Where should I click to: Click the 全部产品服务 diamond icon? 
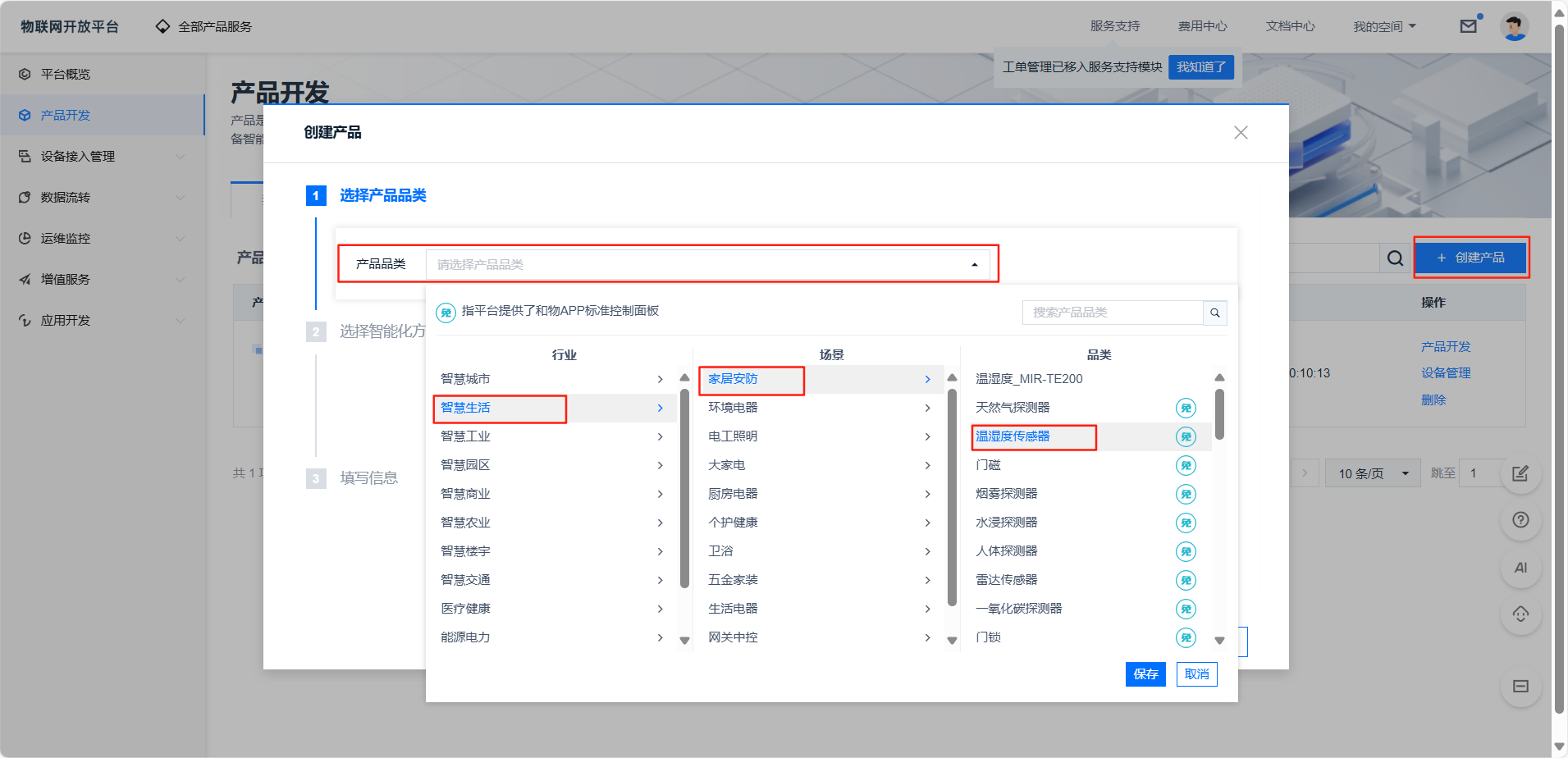click(162, 25)
